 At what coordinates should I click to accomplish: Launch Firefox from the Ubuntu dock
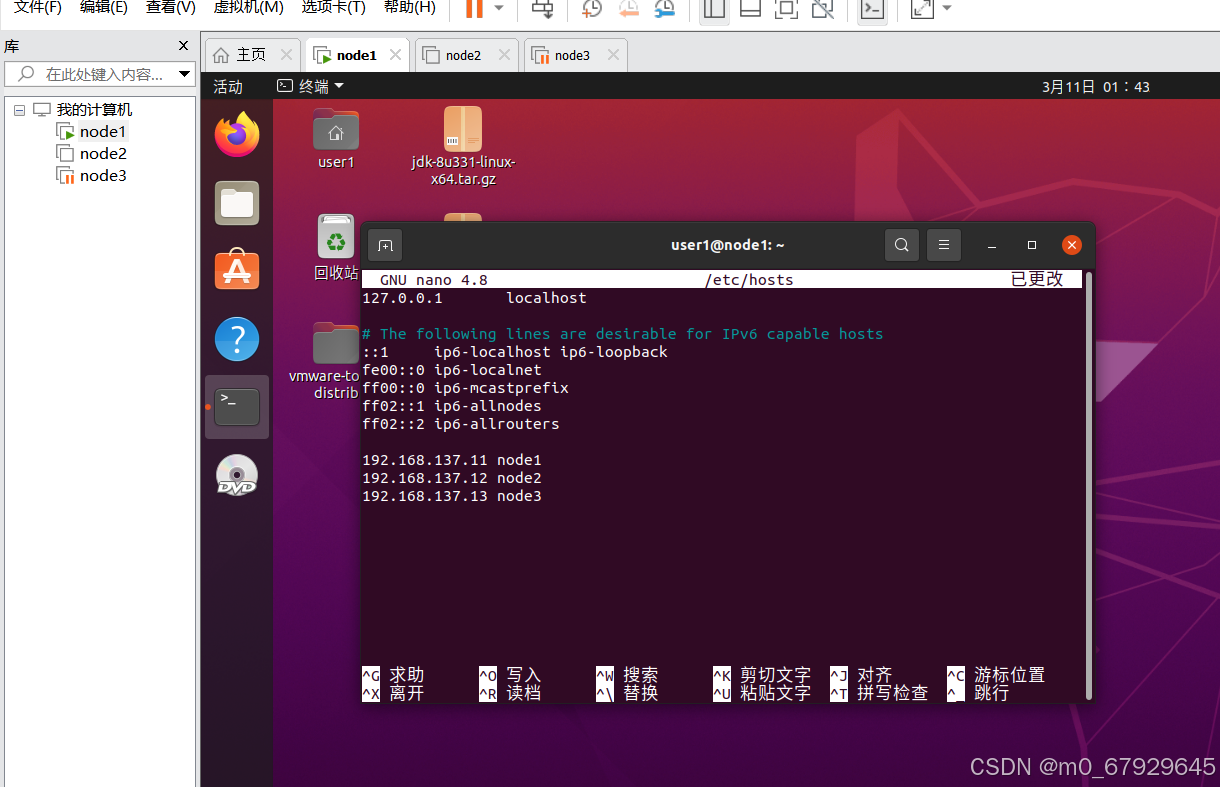pyautogui.click(x=237, y=135)
